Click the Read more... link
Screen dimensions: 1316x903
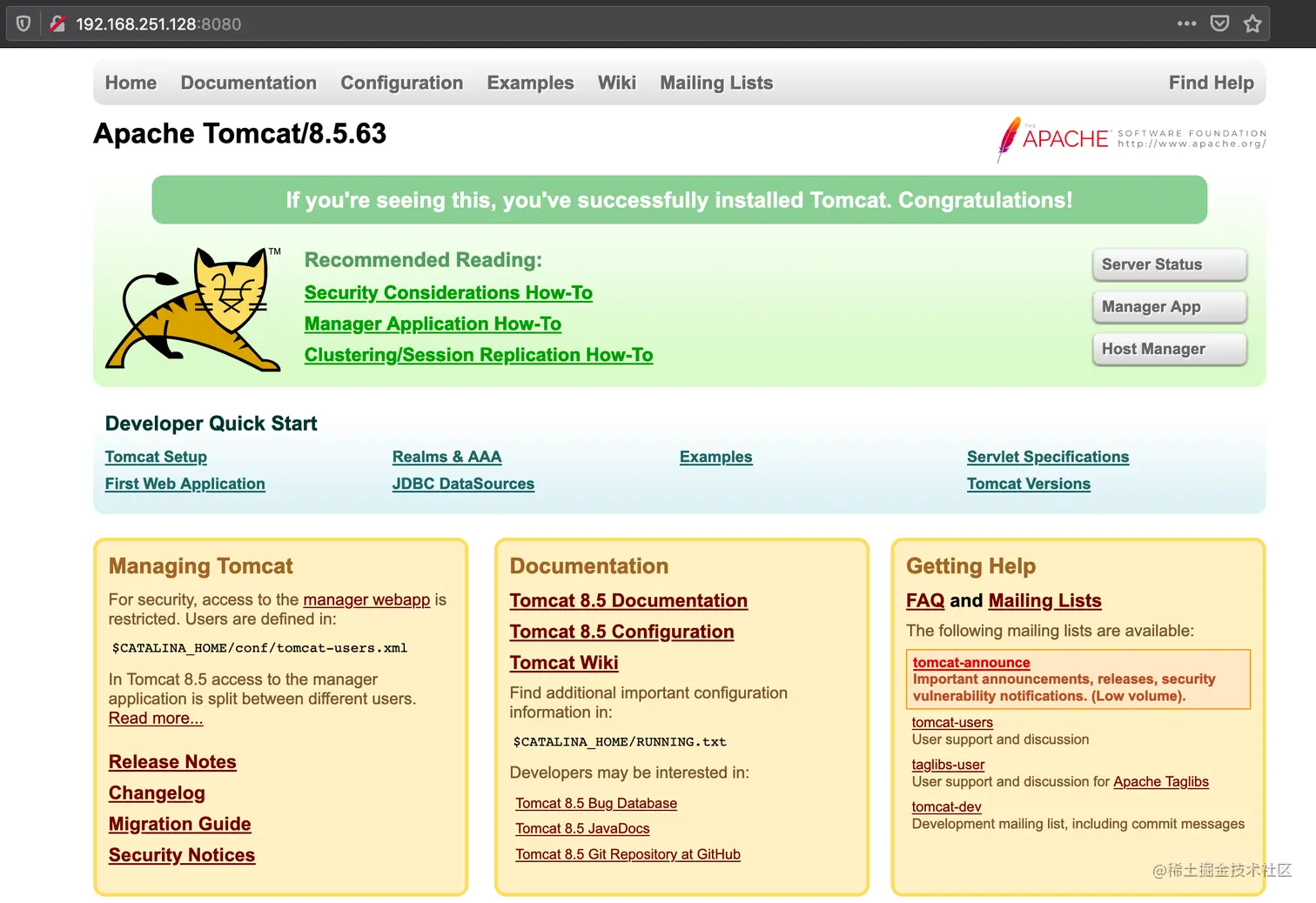click(156, 719)
